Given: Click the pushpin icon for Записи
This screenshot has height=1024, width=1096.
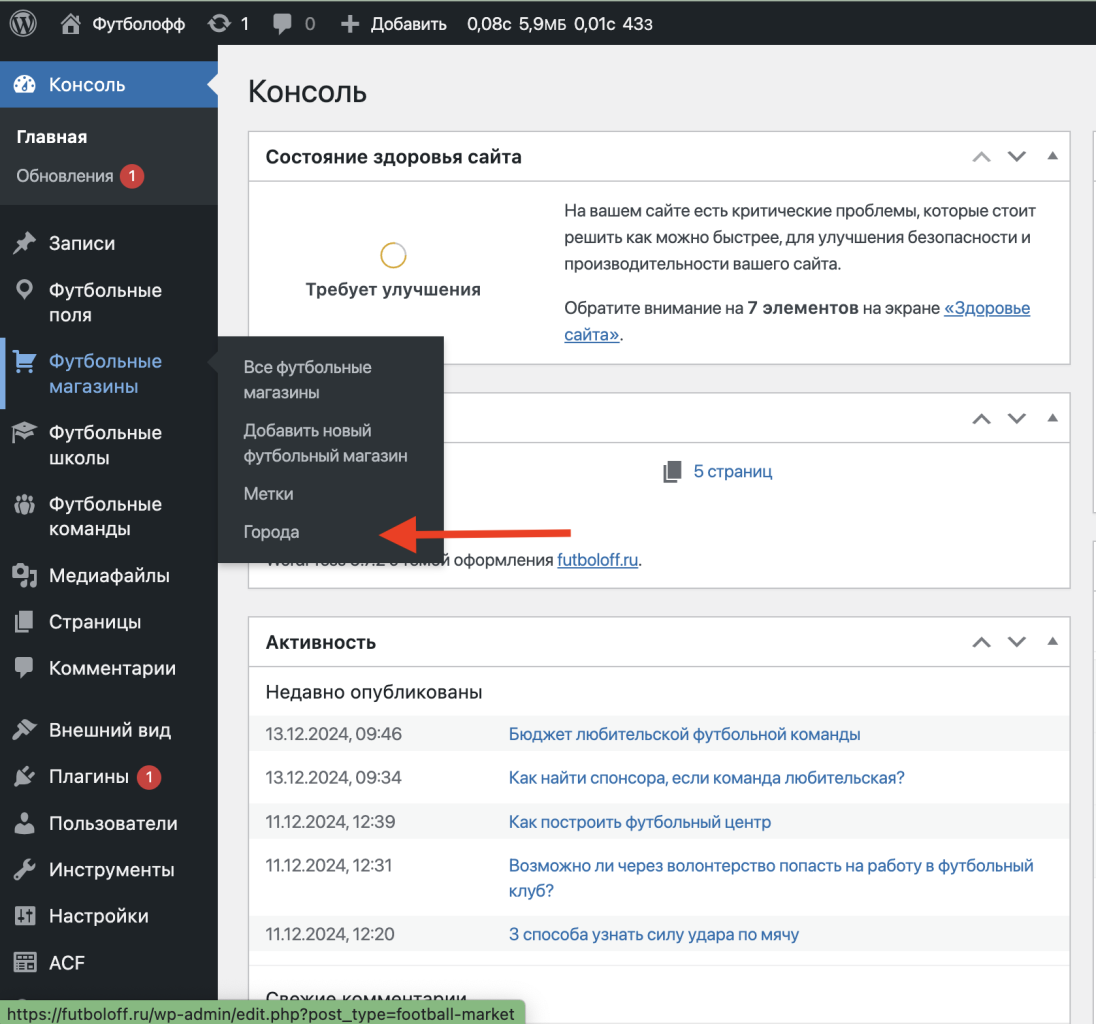Looking at the screenshot, I should 24,243.
